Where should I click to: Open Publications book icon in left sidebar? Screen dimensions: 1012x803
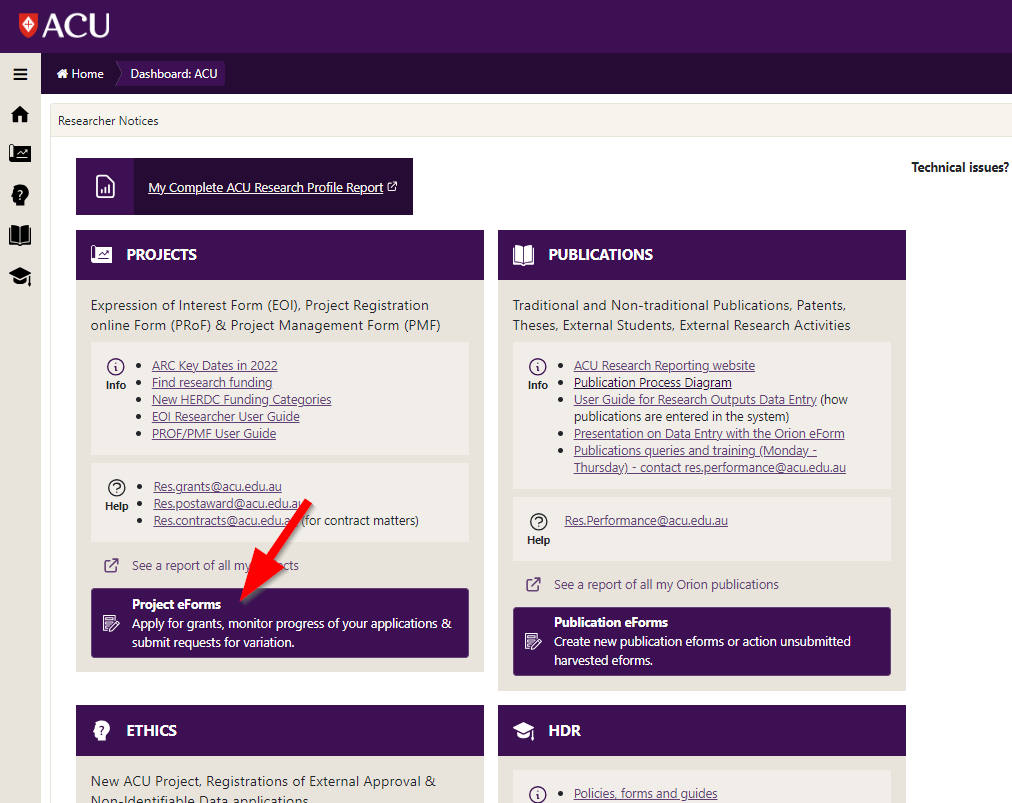click(20, 236)
